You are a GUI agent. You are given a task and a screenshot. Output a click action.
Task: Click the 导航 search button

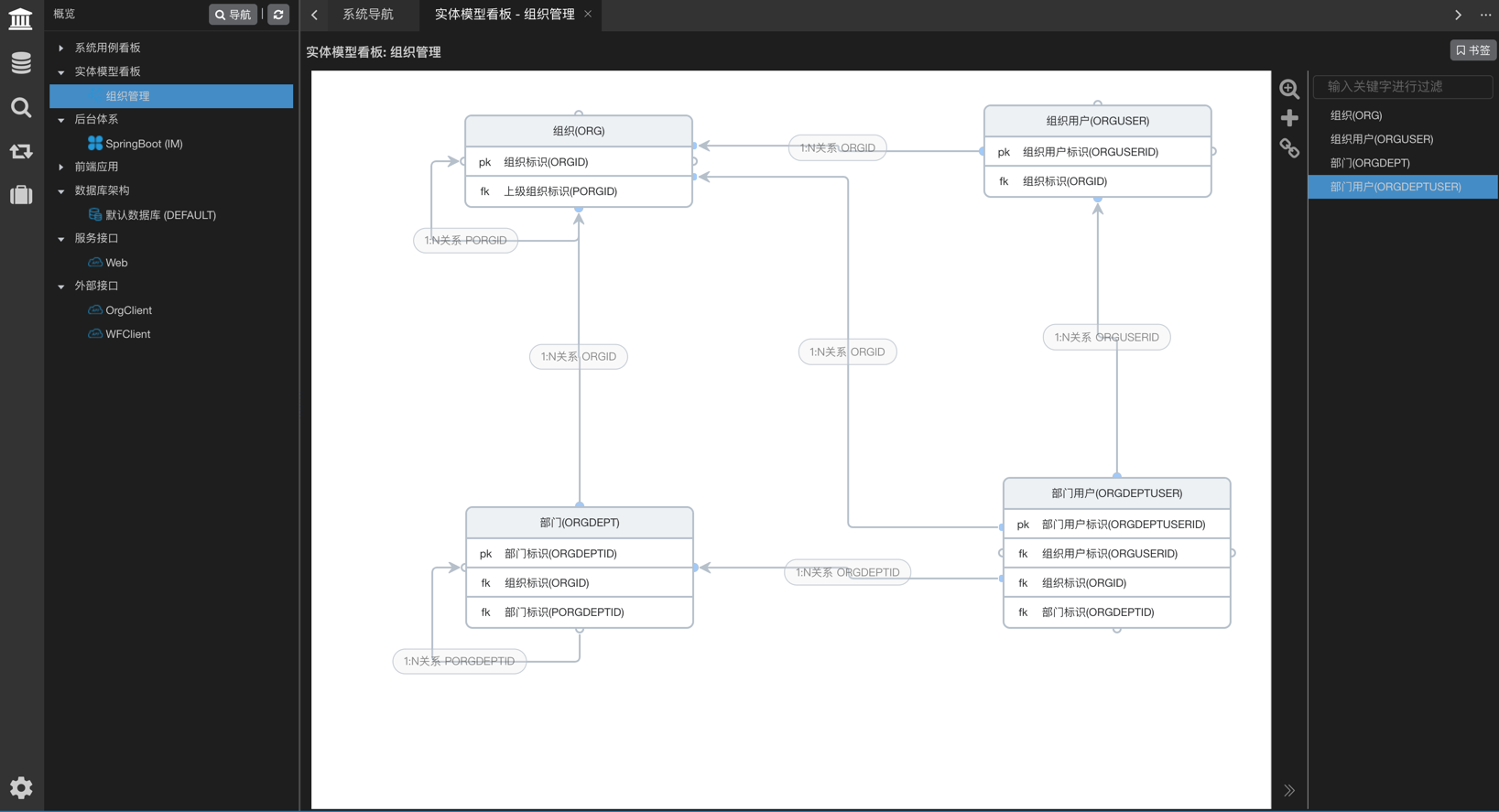click(234, 15)
